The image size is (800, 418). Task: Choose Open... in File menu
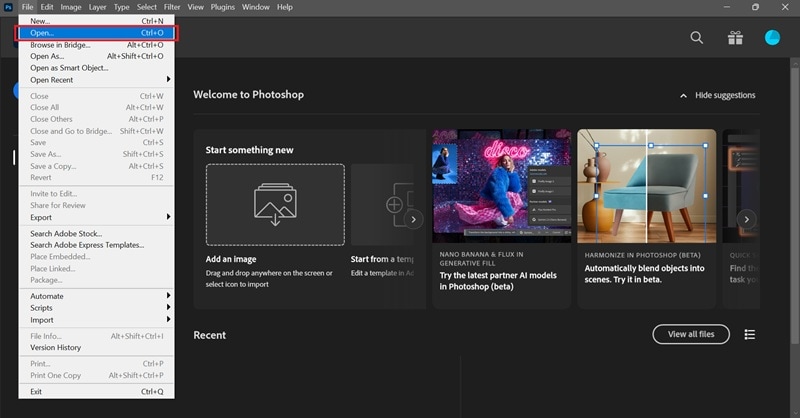click(x=96, y=33)
